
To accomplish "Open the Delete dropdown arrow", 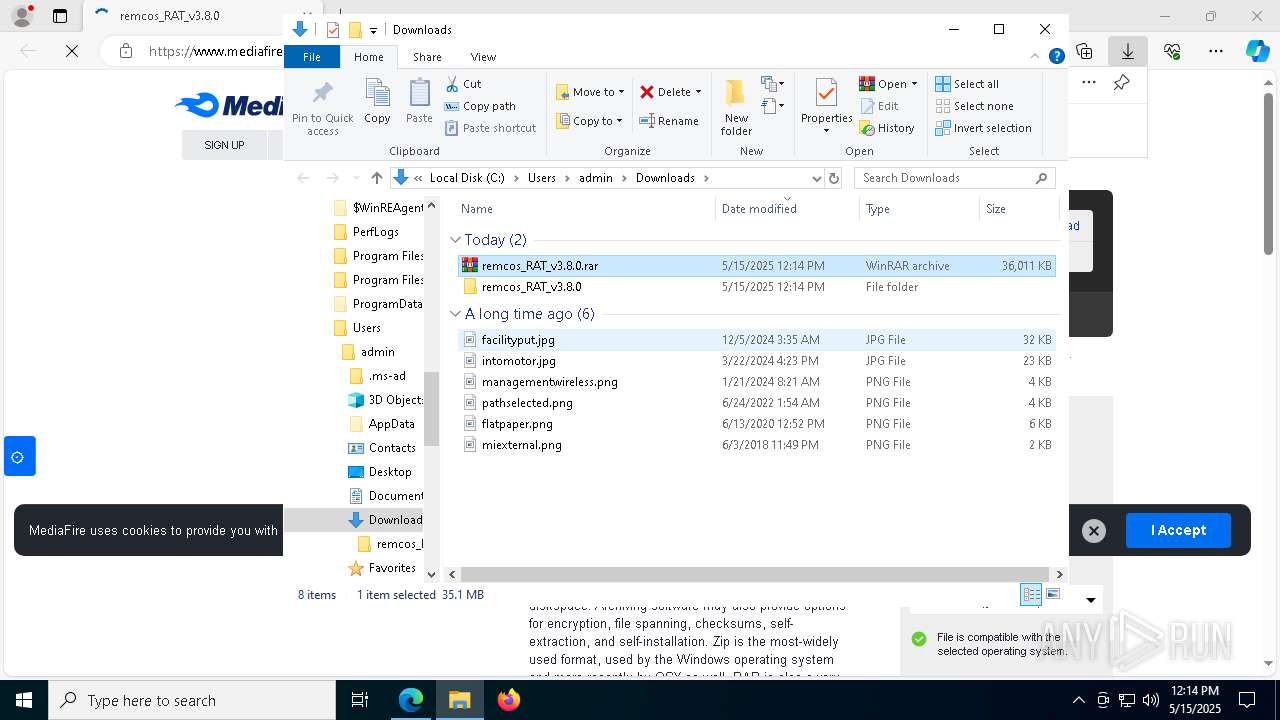I will 698,92.
